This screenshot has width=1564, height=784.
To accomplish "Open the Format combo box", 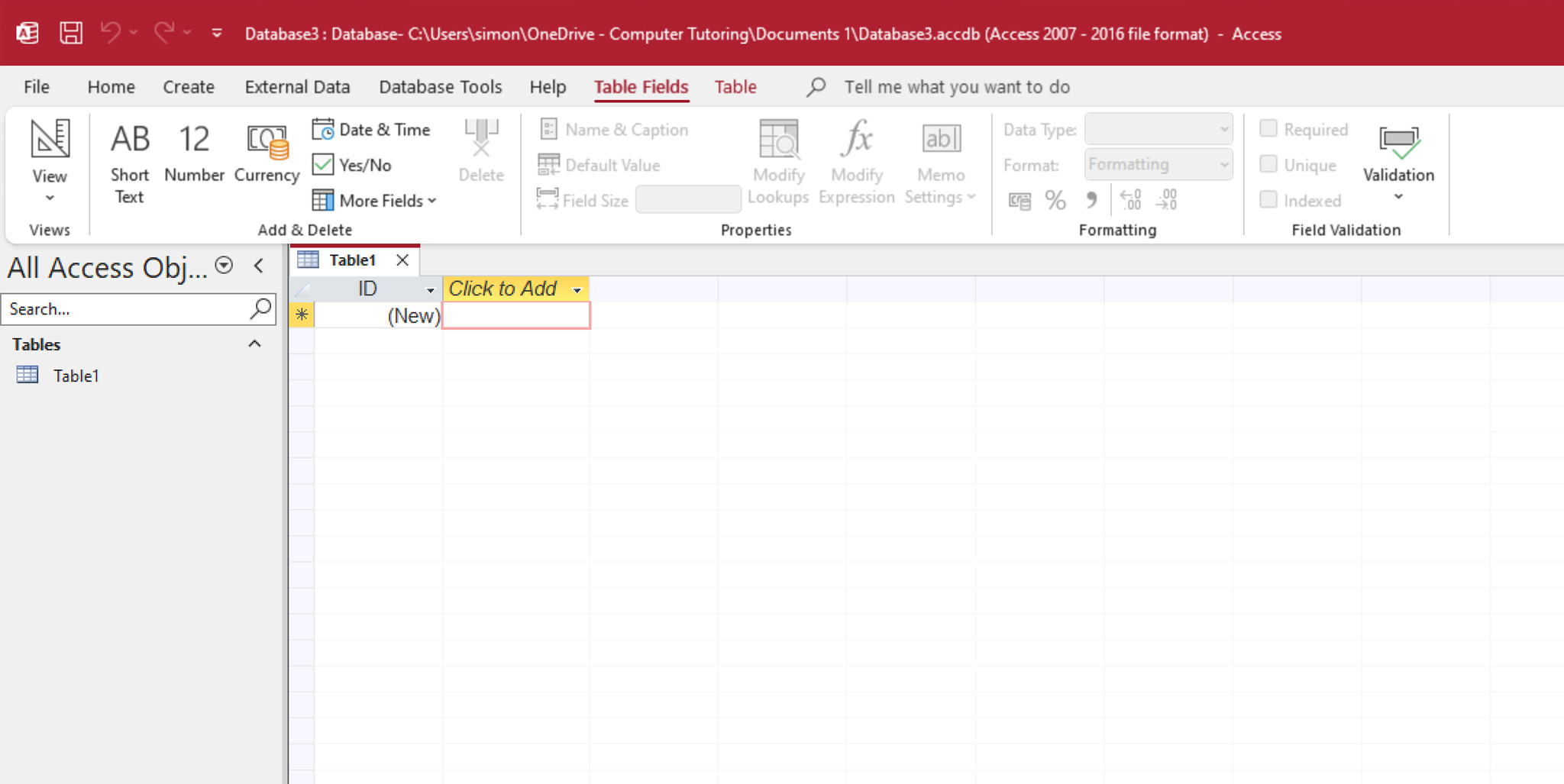I will [x=1158, y=164].
